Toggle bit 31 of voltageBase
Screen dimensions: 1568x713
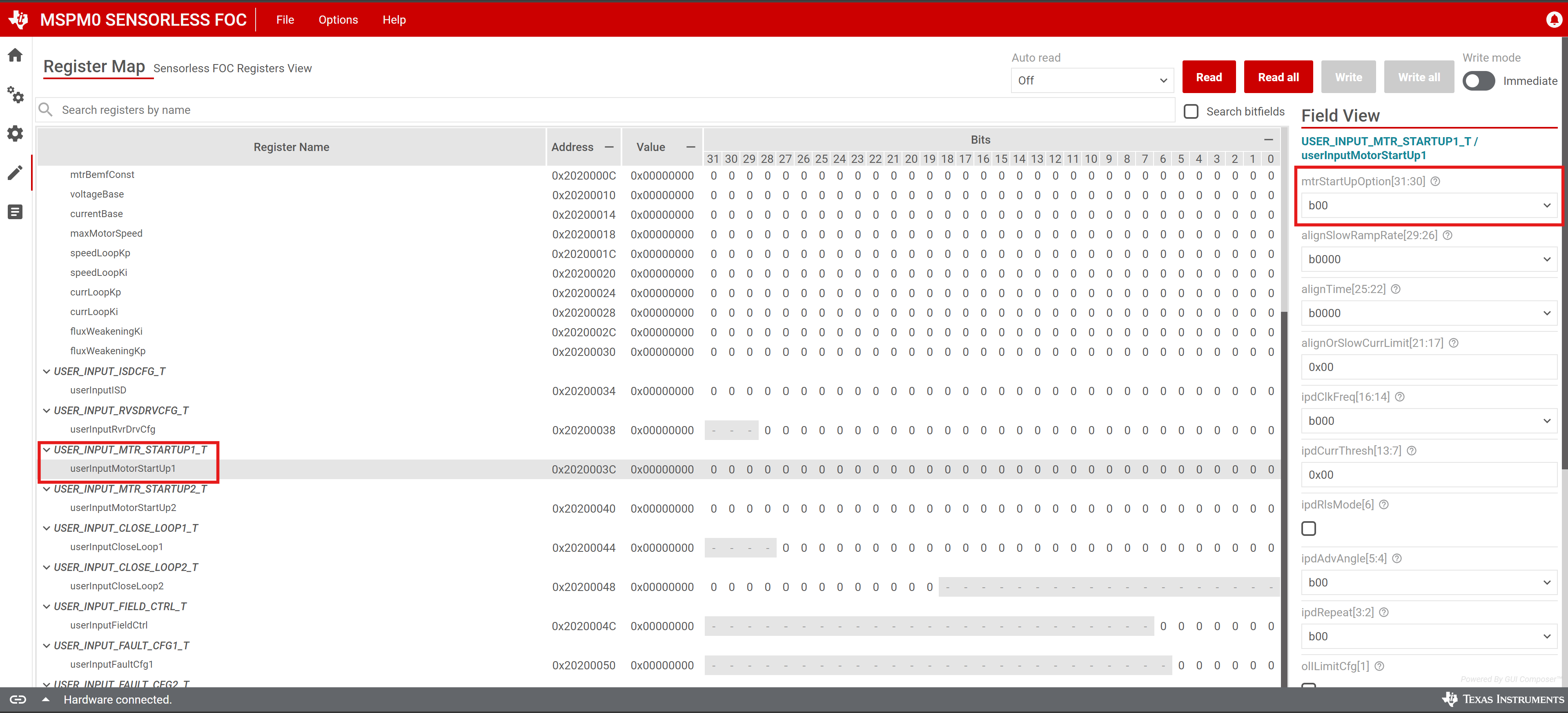pos(713,195)
